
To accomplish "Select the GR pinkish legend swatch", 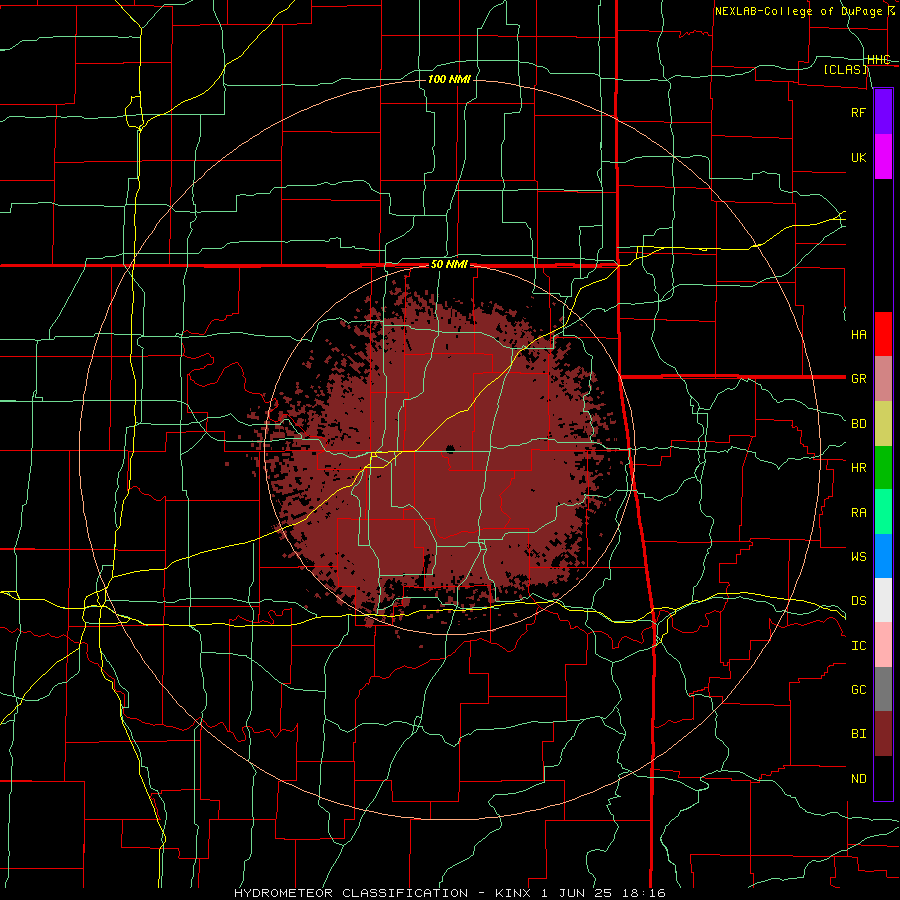I will tap(883, 379).
